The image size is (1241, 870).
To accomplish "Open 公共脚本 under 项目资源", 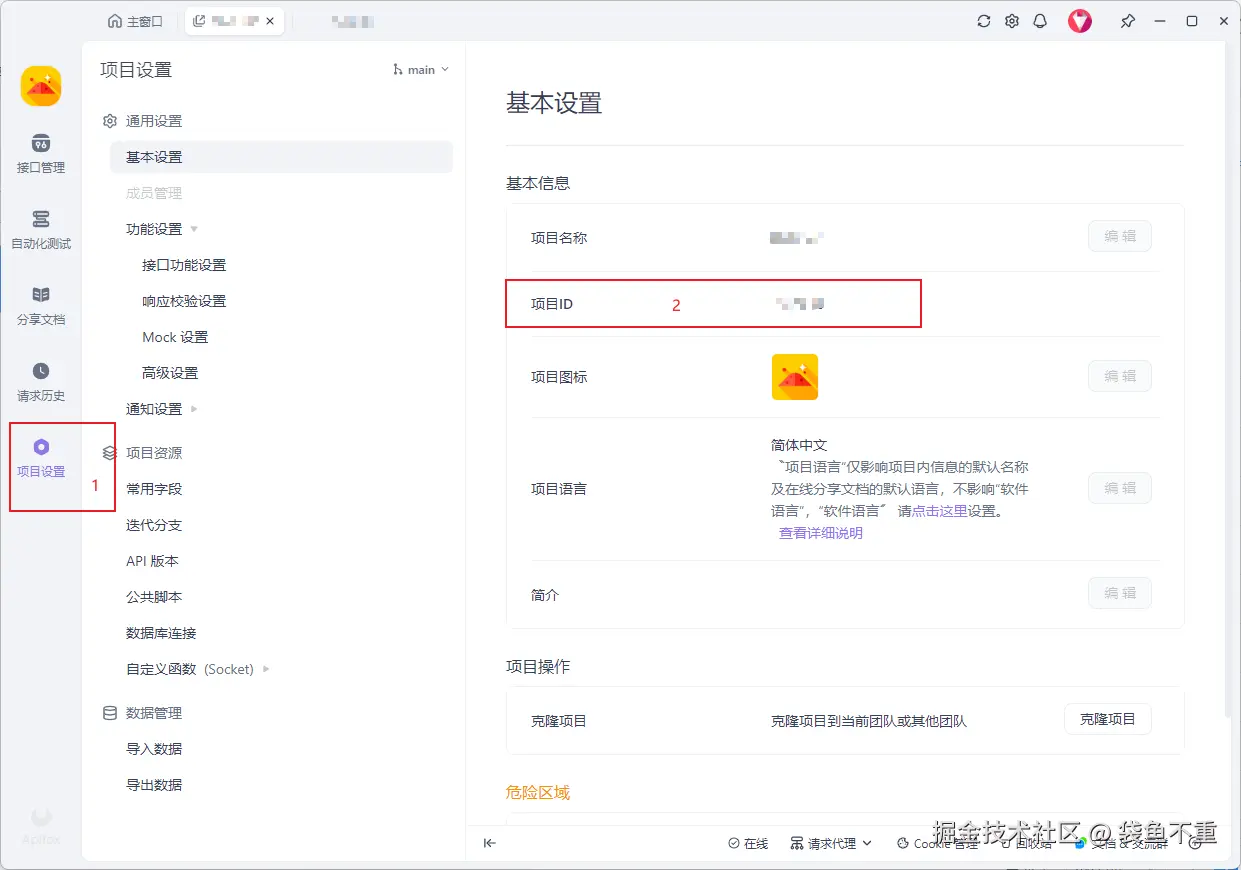I will (154, 597).
